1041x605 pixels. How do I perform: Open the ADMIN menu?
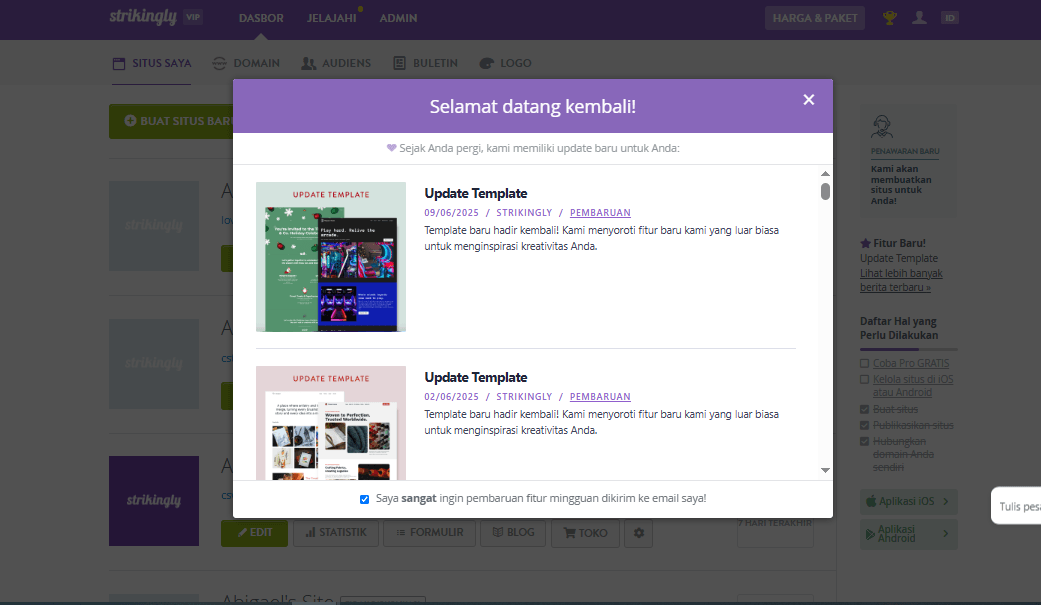coord(398,18)
